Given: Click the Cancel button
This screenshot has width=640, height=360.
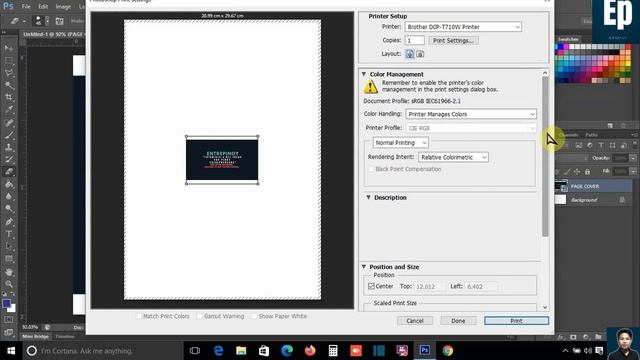Looking at the screenshot, I should click(415, 321).
